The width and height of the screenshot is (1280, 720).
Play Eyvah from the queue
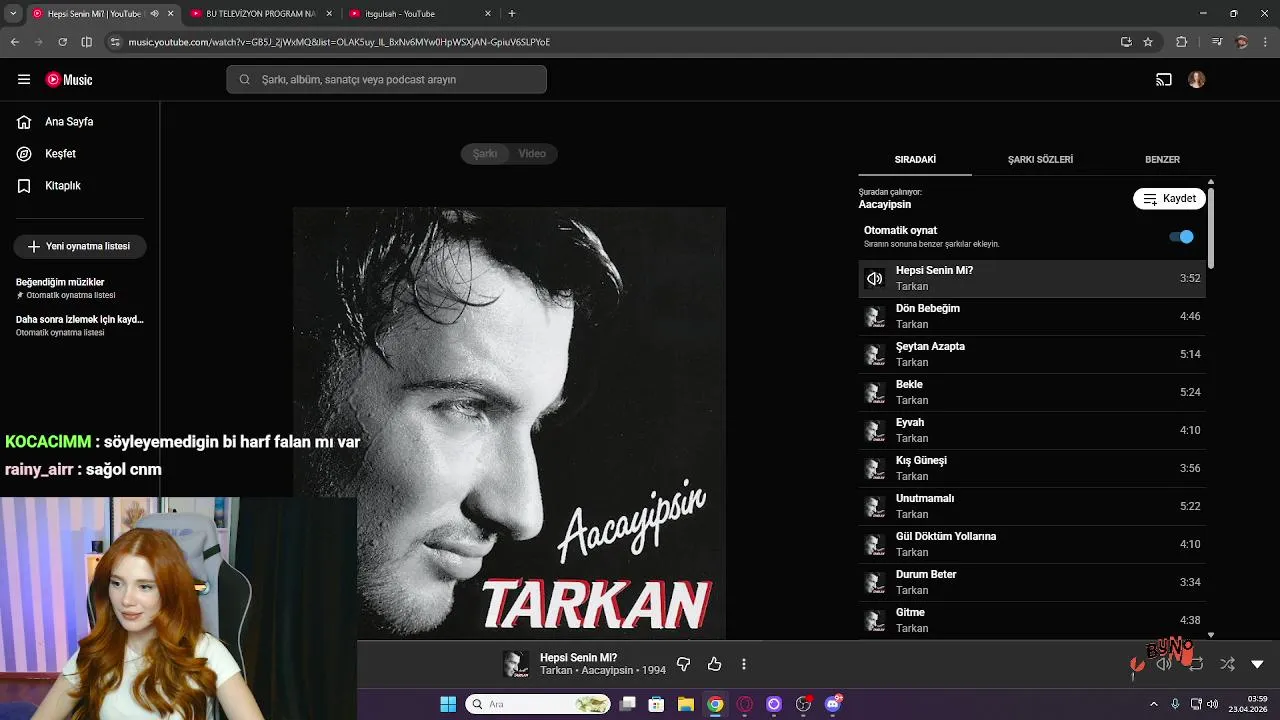pyautogui.click(x=1032, y=431)
